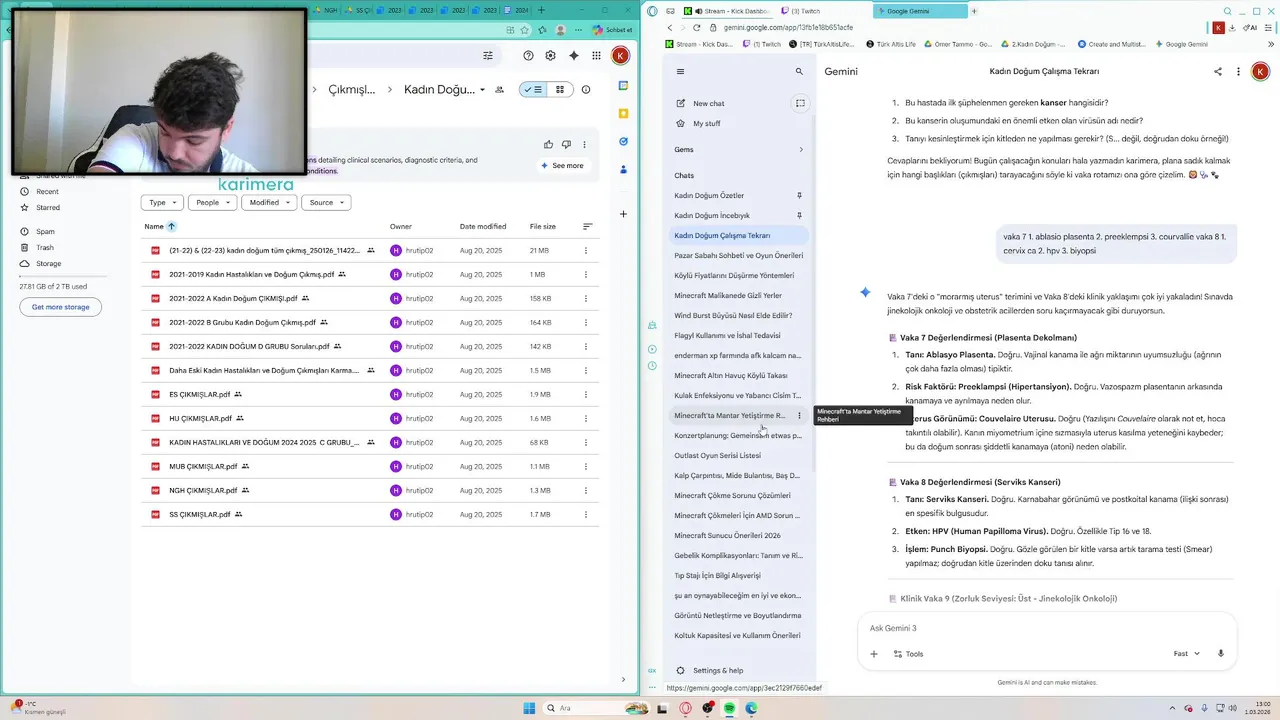The width and height of the screenshot is (1280, 720).
Task: Open Google Keep side panel icon
Action: 623,114
